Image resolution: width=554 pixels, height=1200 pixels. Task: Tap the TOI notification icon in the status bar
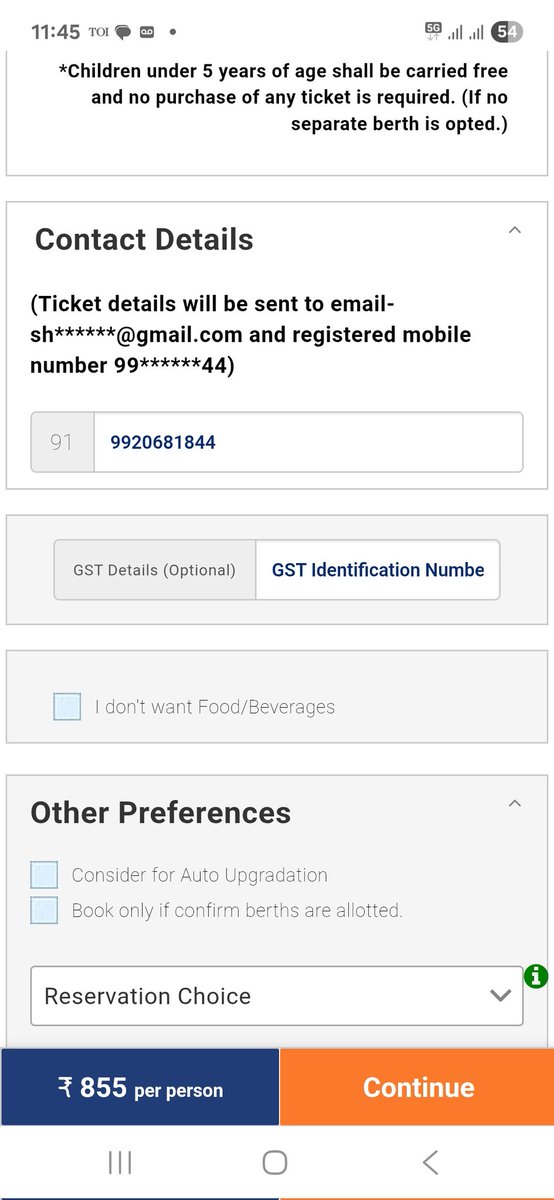[x=97, y=32]
